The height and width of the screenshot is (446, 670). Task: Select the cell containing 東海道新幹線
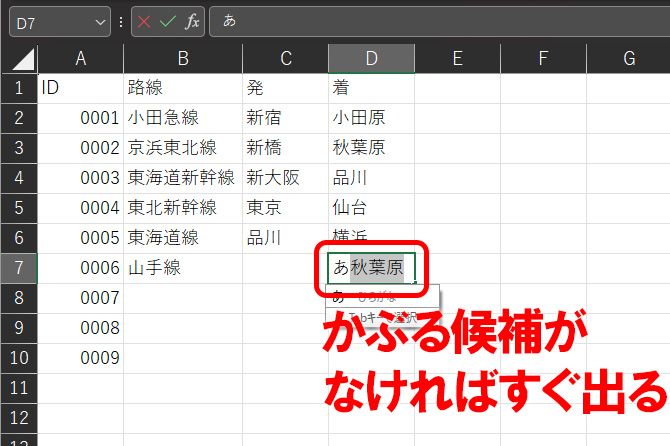pos(183,178)
